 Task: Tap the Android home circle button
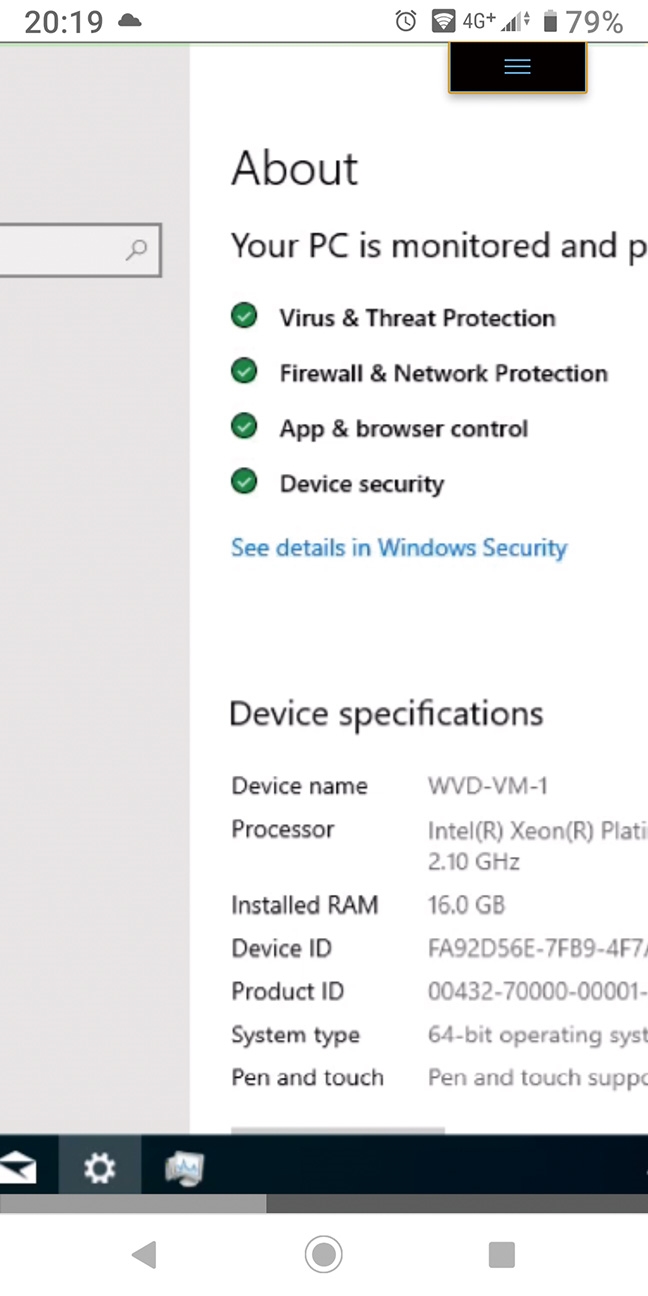coord(323,1254)
